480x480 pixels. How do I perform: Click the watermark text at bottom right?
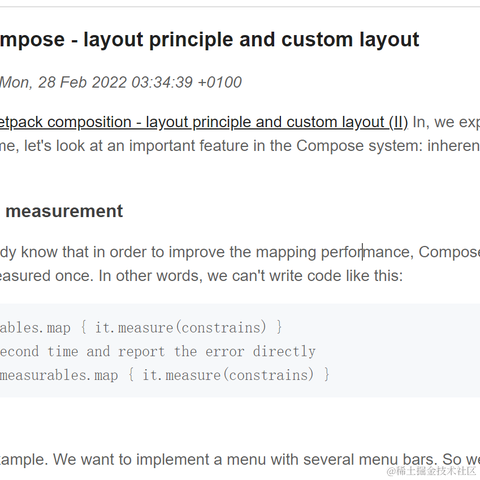[x=431, y=471]
